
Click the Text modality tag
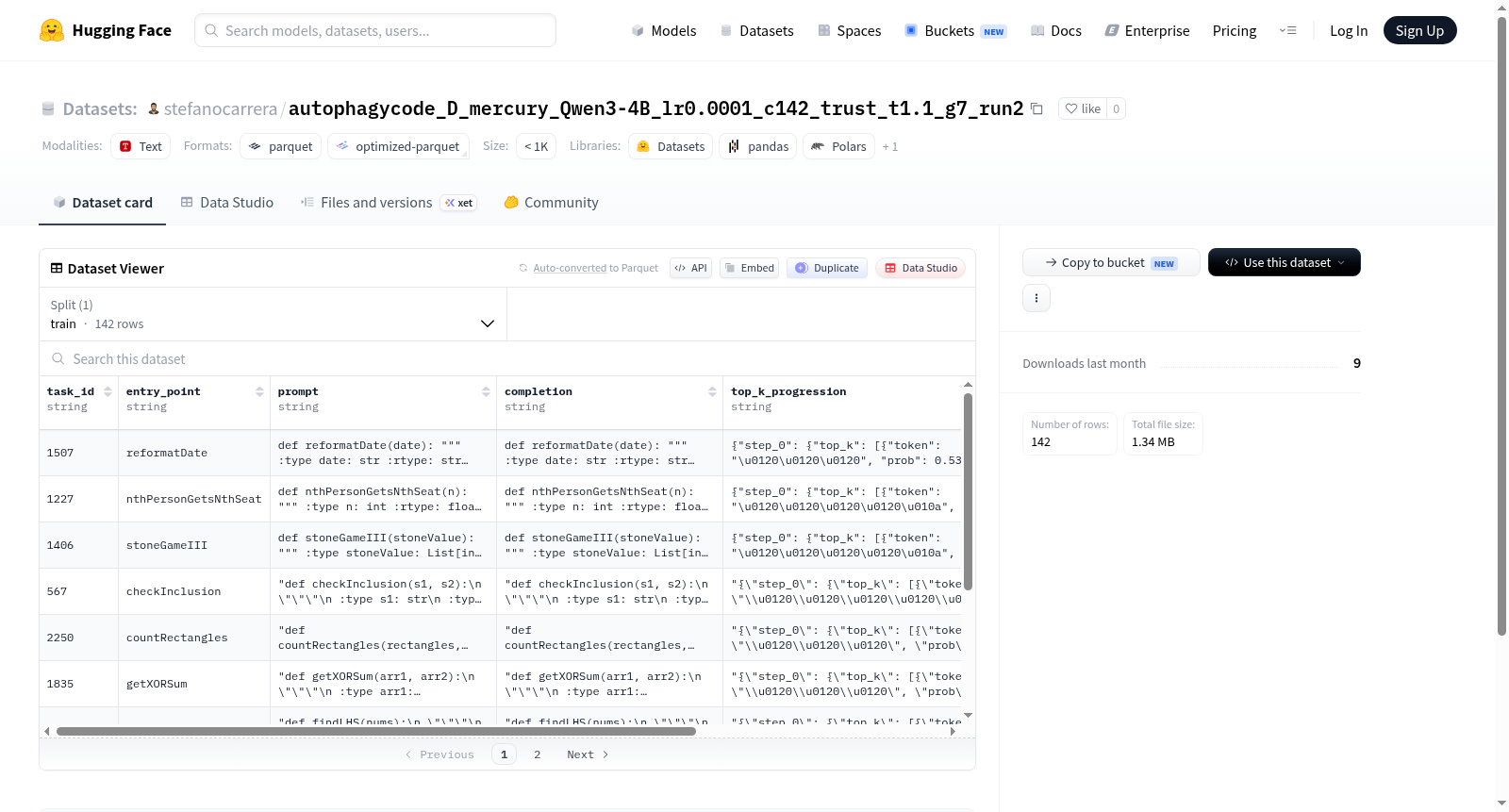click(x=141, y=146)
